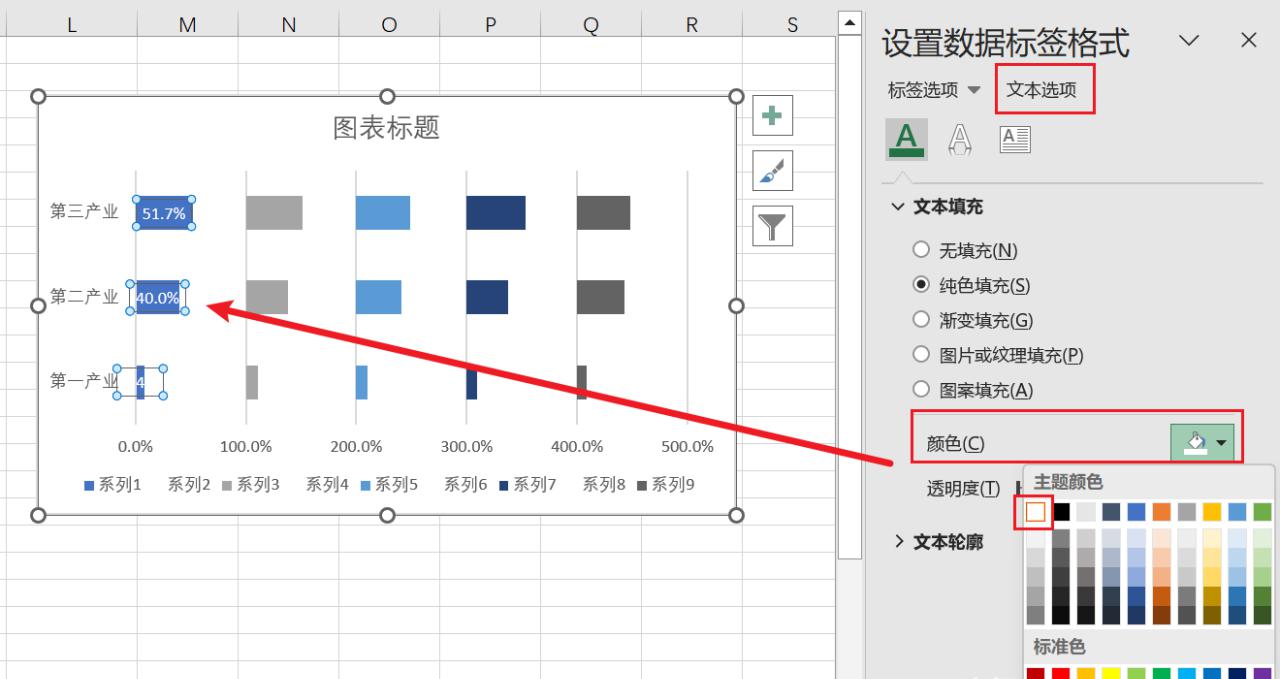Image resolution: width=1280 pixels, height=679 pixels.
Task: Pick the purple standard color swatch
Action: click(x=1262, y=674)
